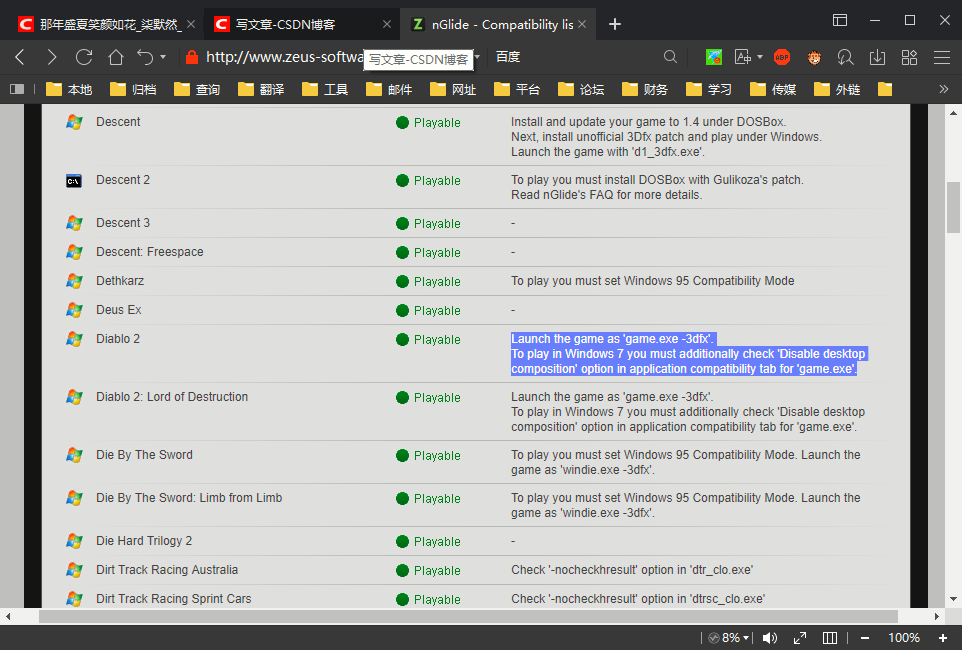Viewport: 962px width, 650px height.
Task: Focus the address bar URL
Action: point(284,57)
